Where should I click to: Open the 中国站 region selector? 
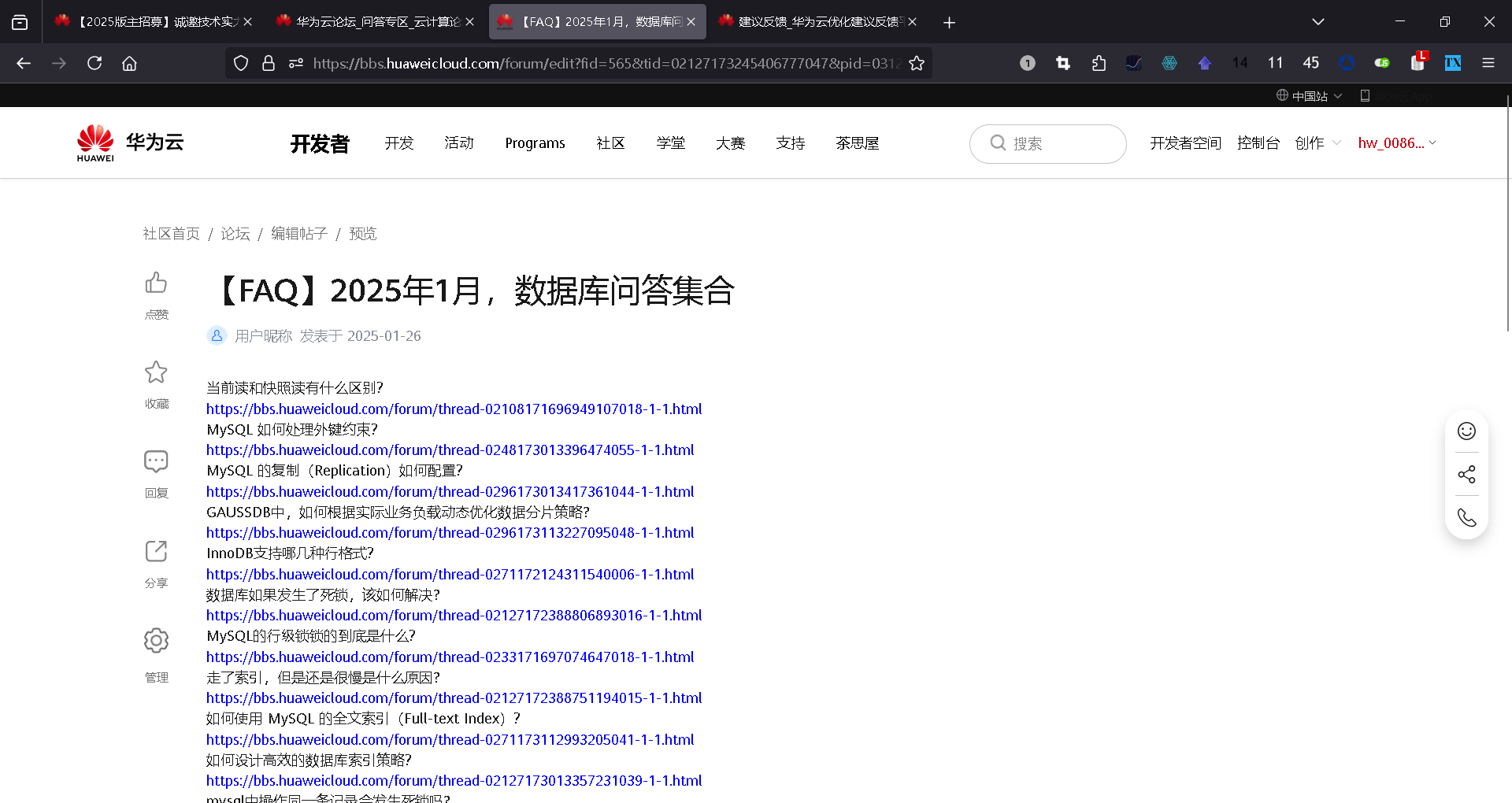click(1309, 96)
